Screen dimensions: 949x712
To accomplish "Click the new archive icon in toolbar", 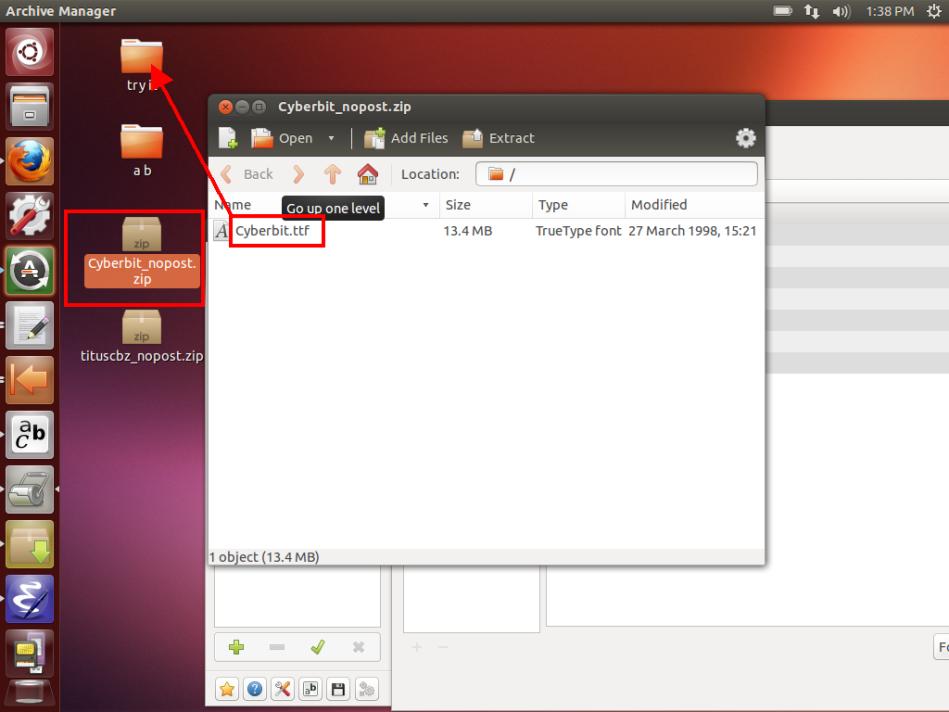I will coord(228,138).
